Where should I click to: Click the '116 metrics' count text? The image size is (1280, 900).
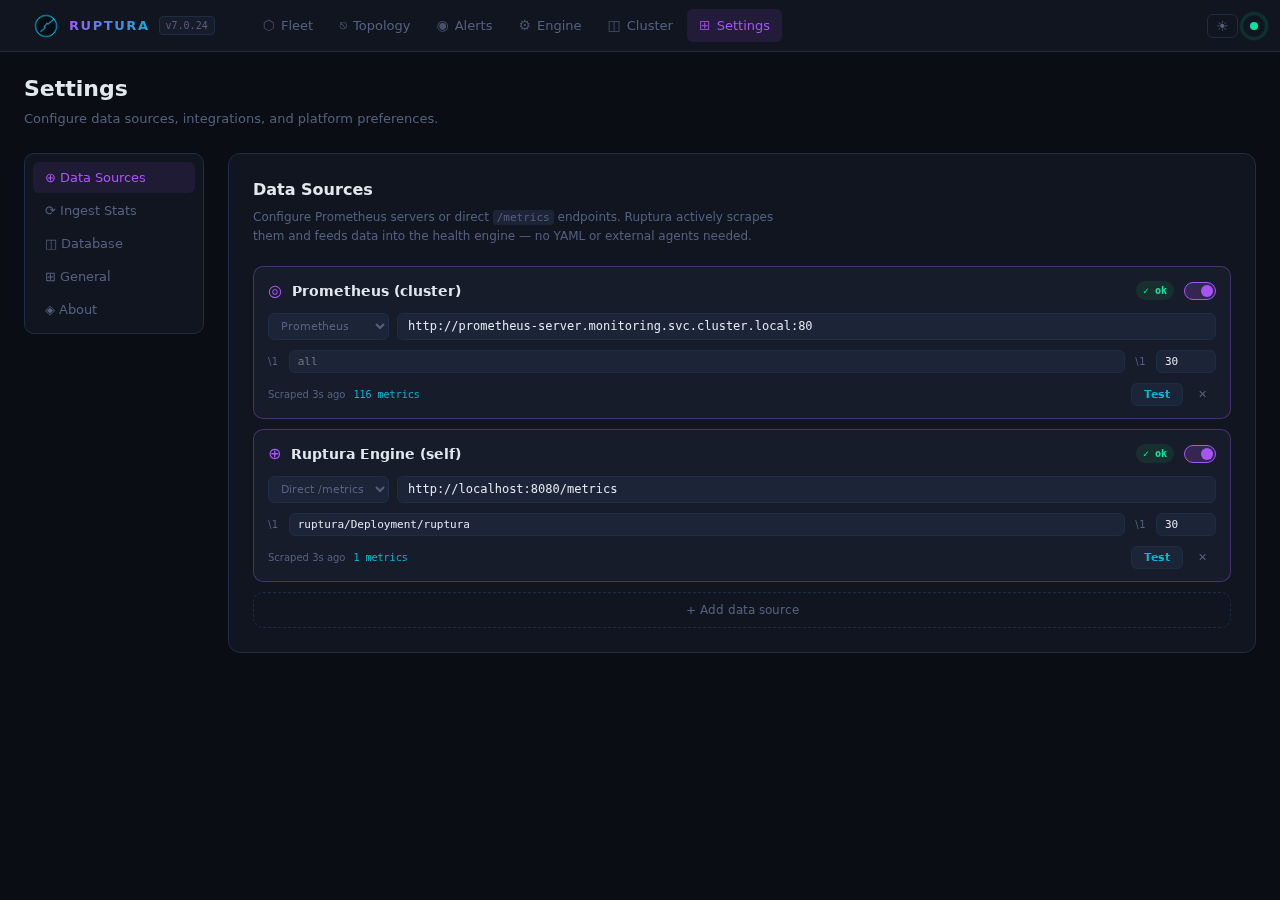[x=386, y=395]
